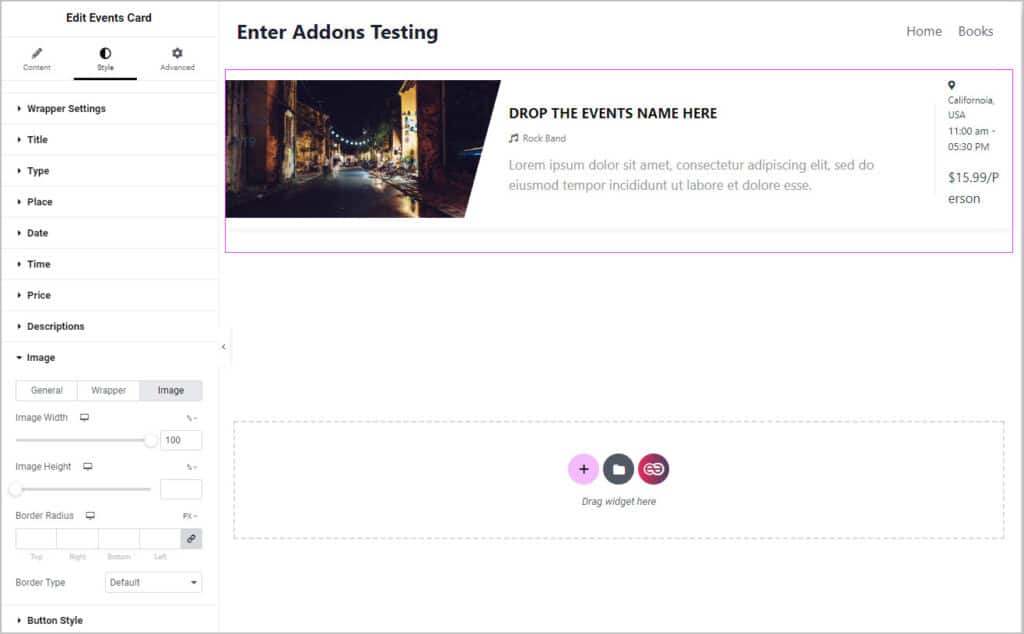1024x634 pixels.
Task: Click Home navigation link
Action: [x=923, y=31]
